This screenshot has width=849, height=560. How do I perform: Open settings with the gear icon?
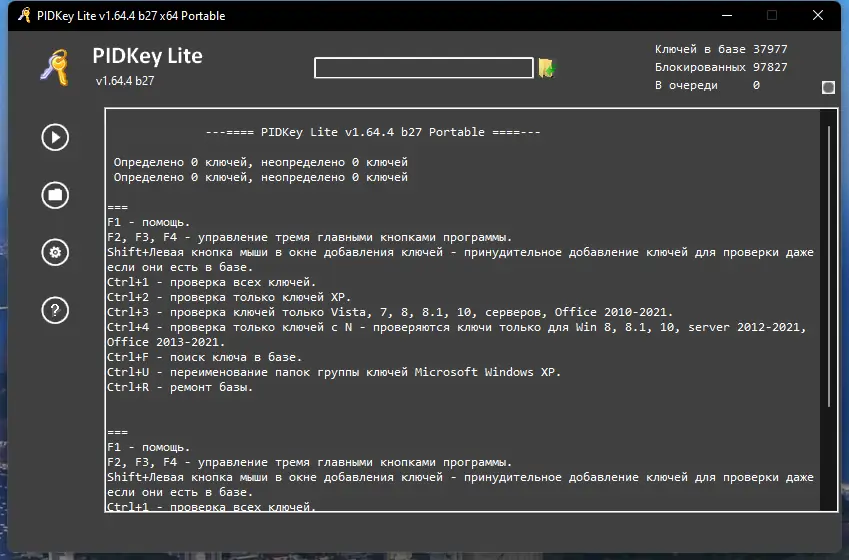click(55, 252)
